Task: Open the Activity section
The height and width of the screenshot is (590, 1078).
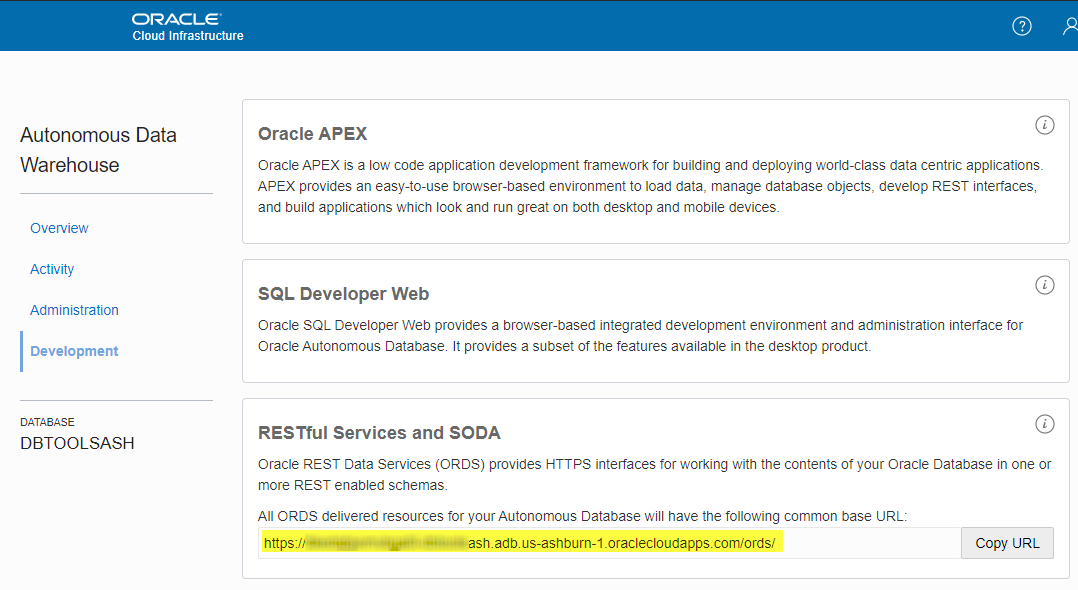Action: 52,270
